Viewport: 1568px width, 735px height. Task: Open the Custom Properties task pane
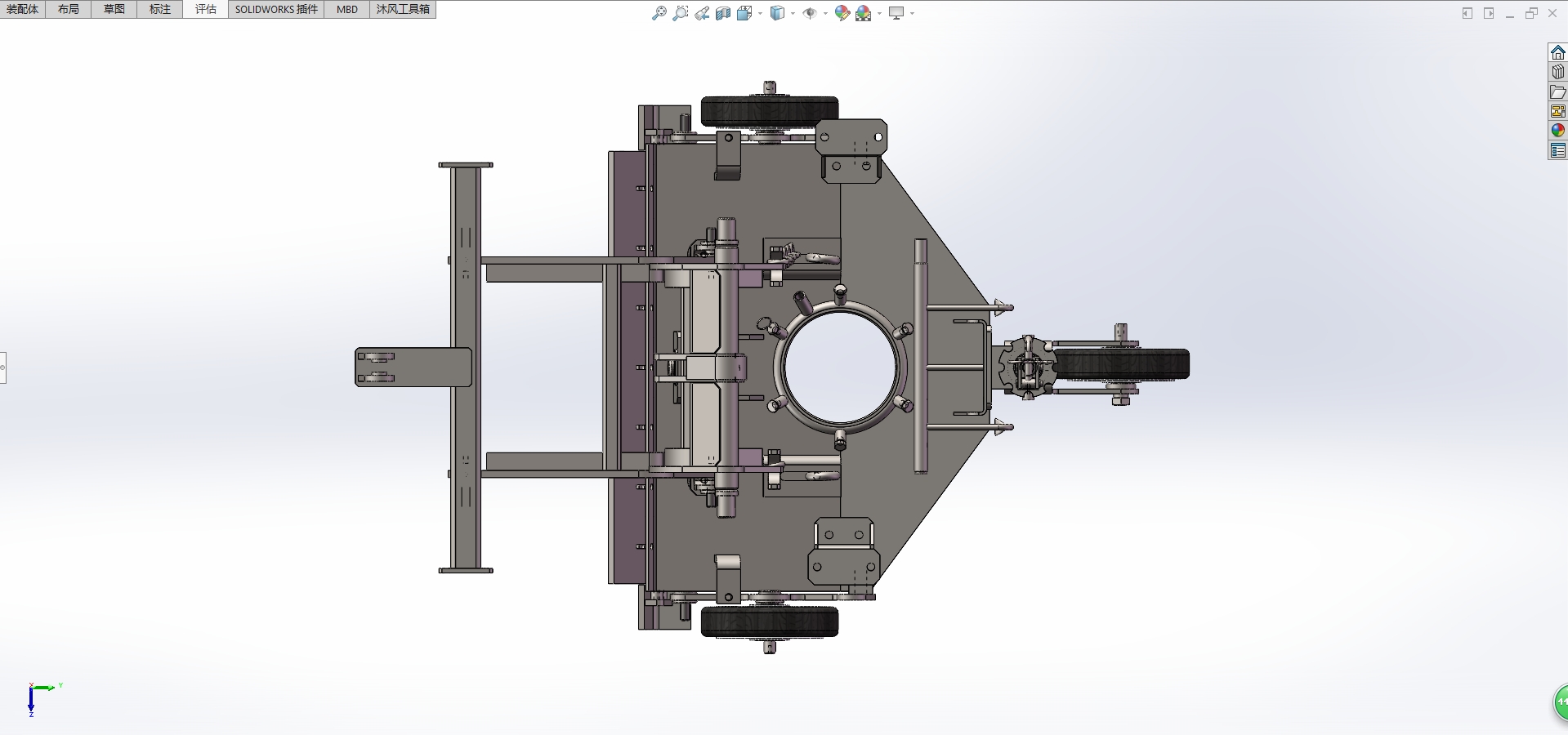click(x=1557, y=150)
